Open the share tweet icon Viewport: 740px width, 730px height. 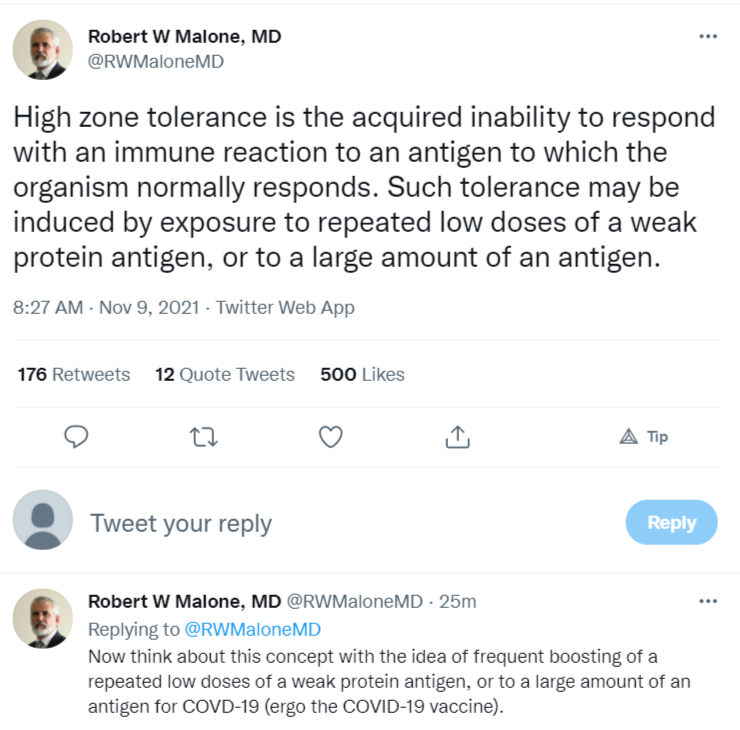click(x=457, y=437)
